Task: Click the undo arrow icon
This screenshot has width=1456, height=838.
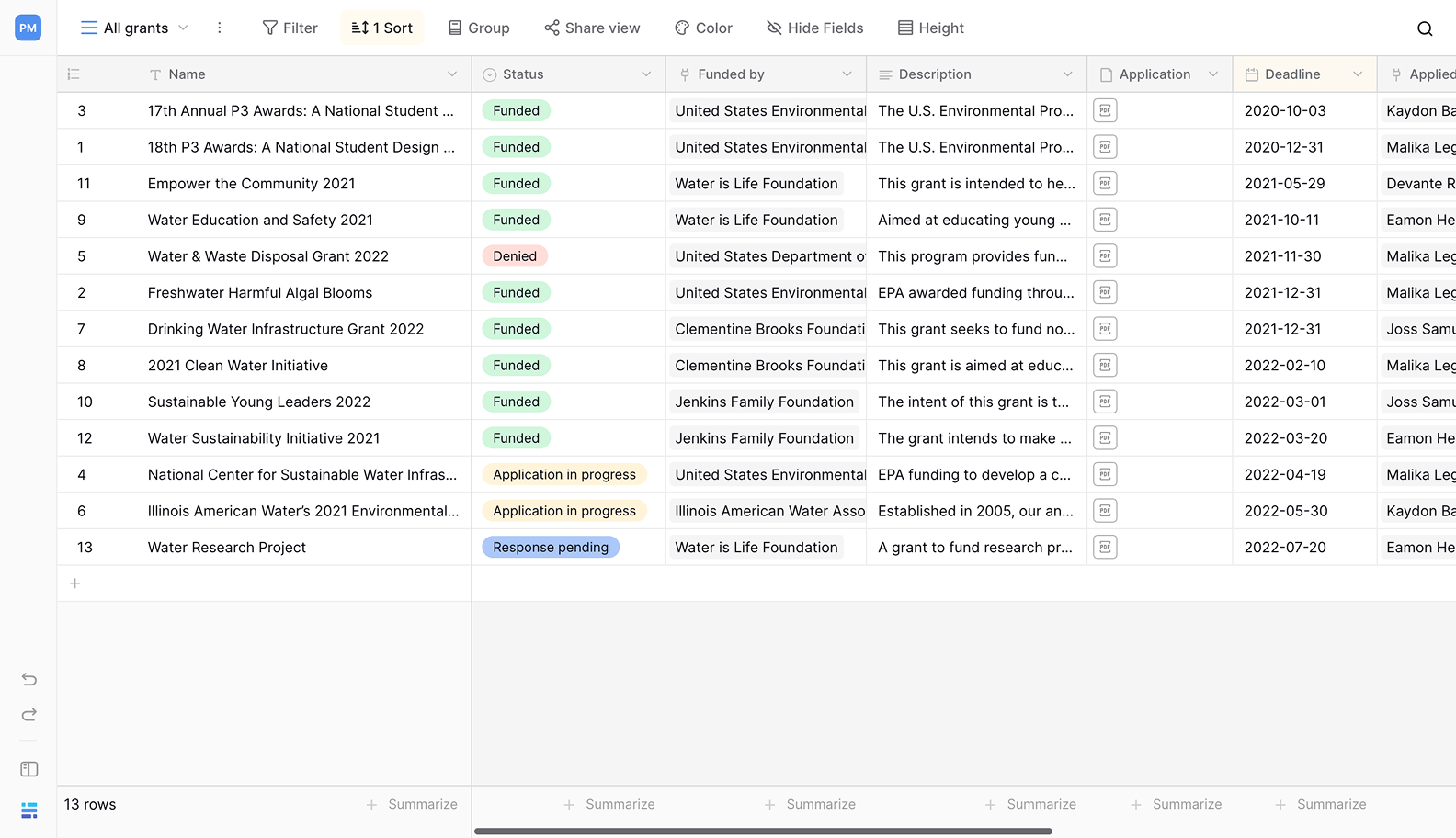Action: [x=29, y=679]
